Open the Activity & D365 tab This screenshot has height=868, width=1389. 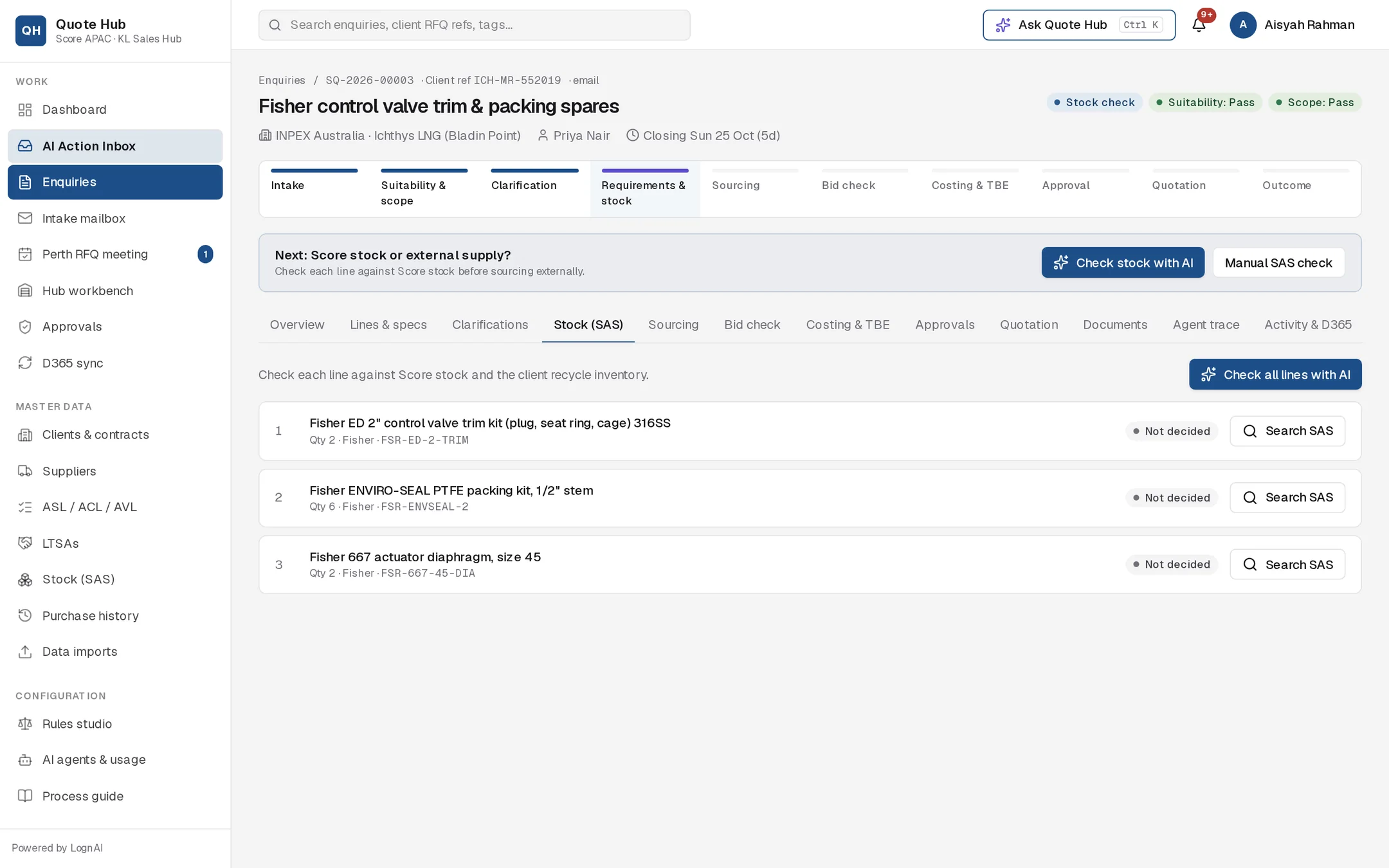click(1308, 325)
